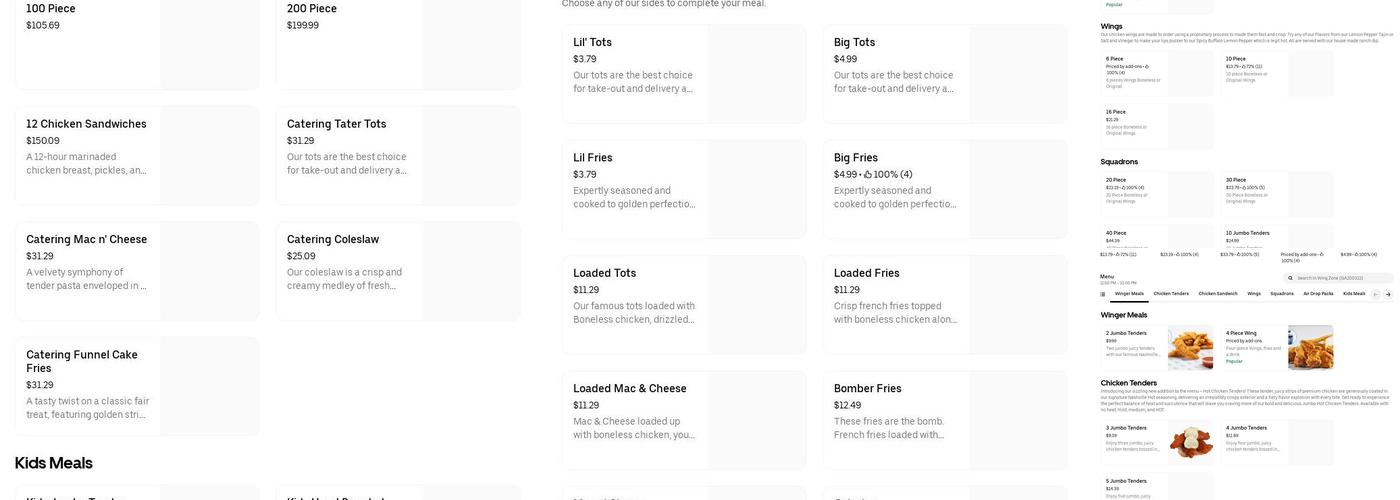
Task: Click the search magnifier icon
Action: (x=1292, y=278)
